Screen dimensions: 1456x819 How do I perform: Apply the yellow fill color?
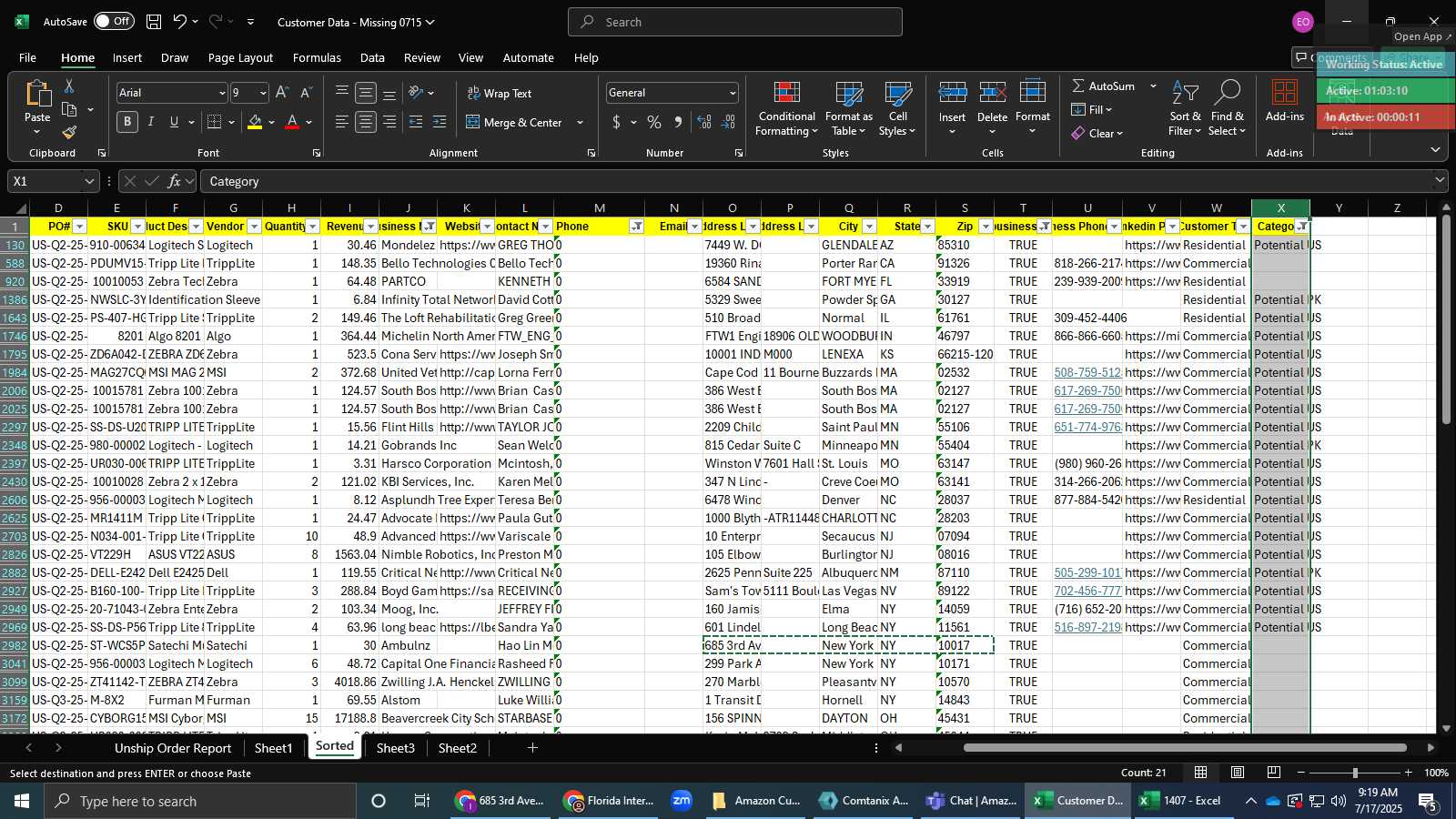click(x=255, y=122)
